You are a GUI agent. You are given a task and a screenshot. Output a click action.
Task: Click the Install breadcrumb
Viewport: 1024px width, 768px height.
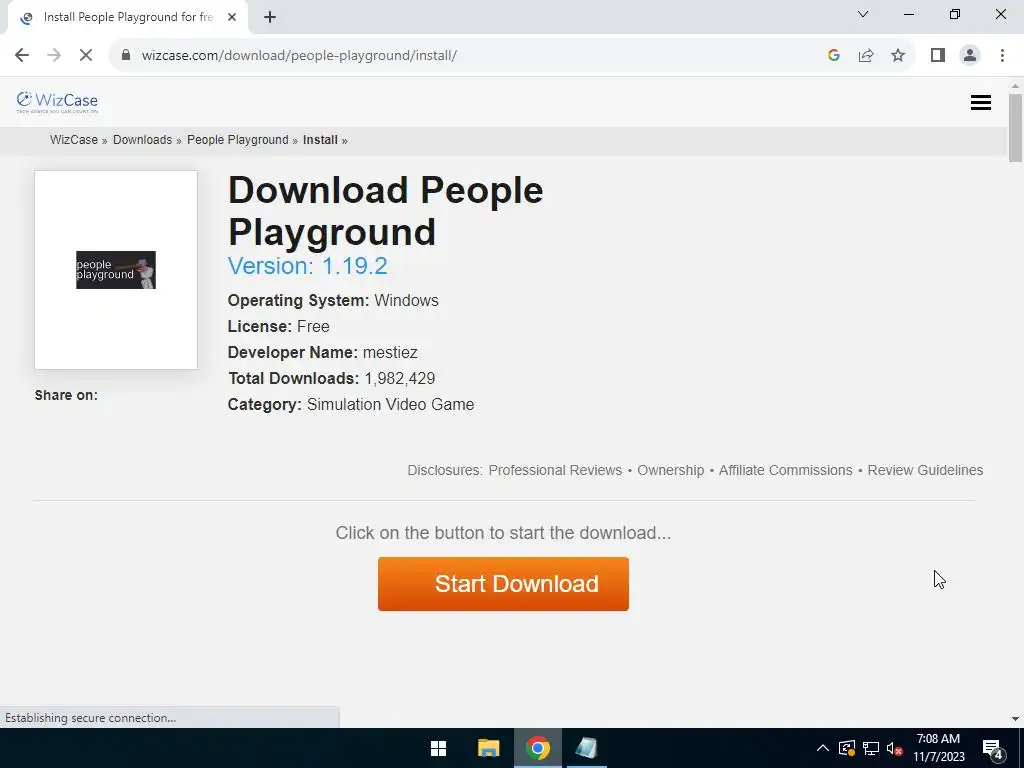[x=320, y=140]
